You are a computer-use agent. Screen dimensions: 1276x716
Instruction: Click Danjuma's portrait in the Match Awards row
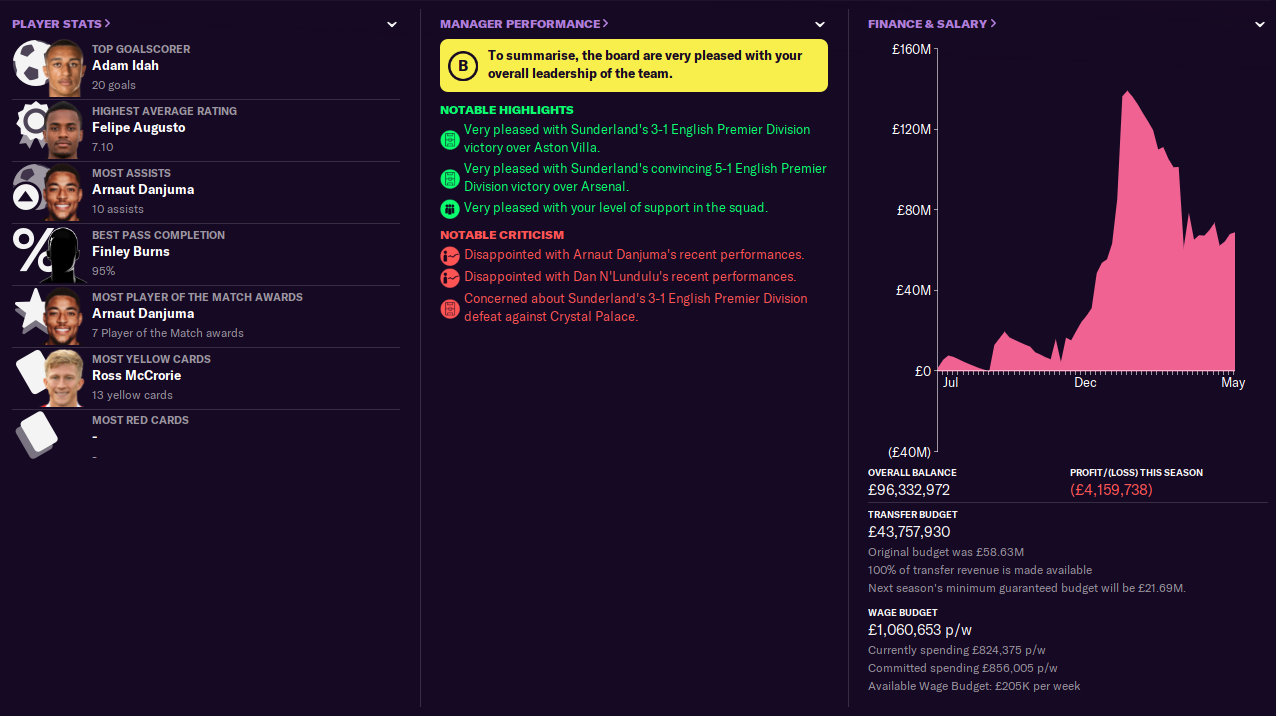[63, 316]
